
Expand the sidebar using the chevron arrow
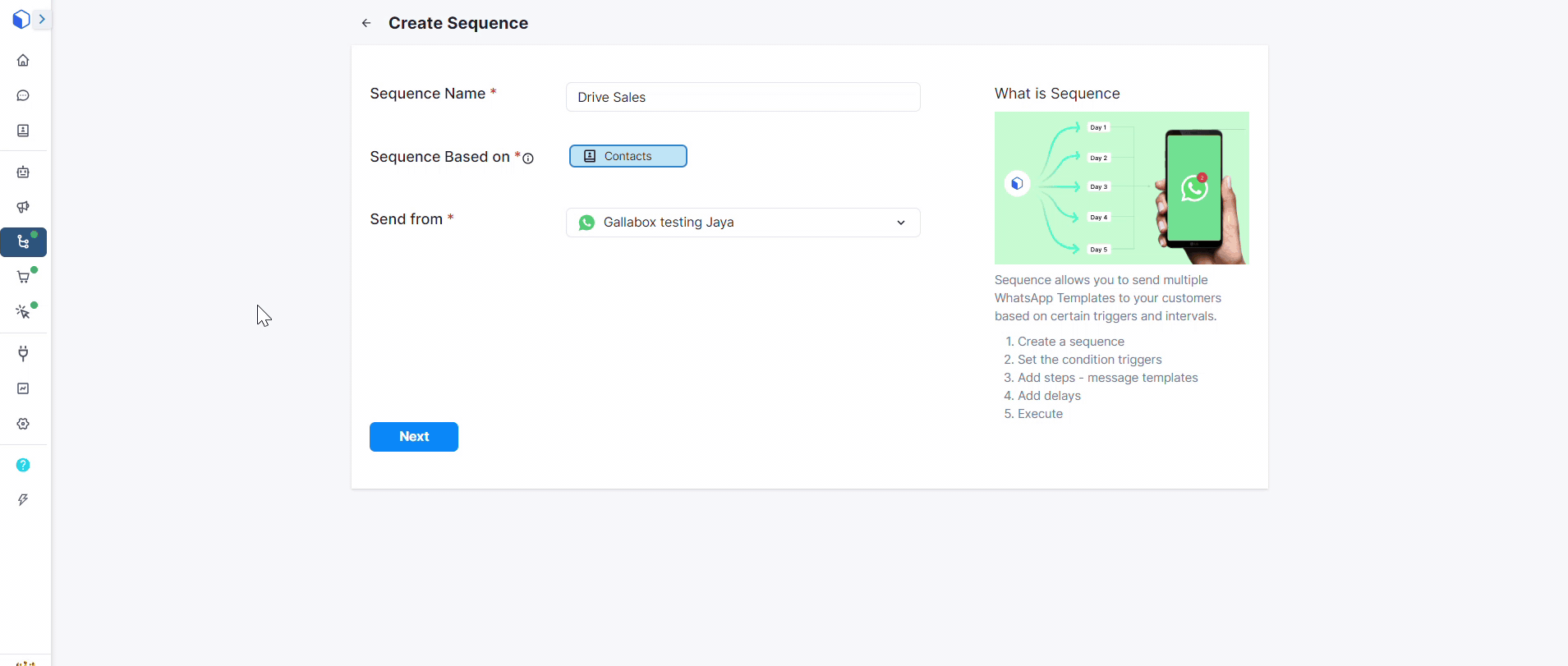[x=42, y=19]
